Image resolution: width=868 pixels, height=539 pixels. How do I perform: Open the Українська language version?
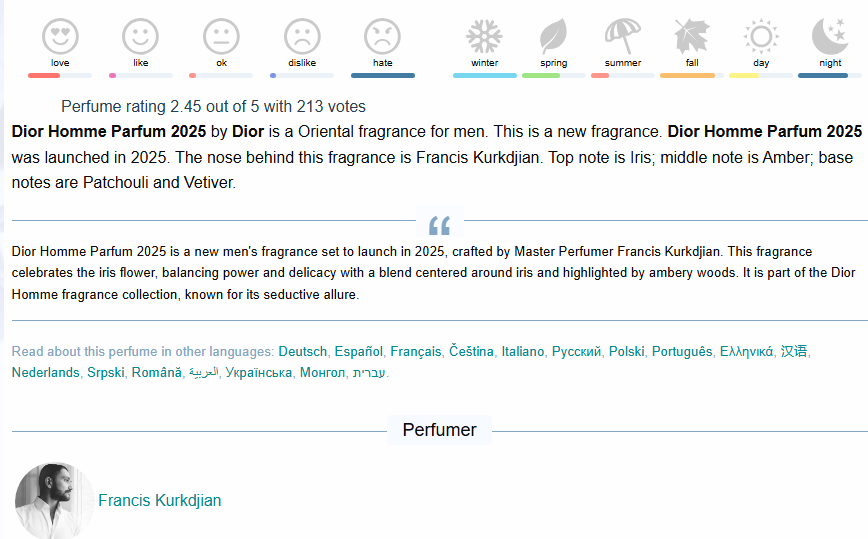[259, 372]
